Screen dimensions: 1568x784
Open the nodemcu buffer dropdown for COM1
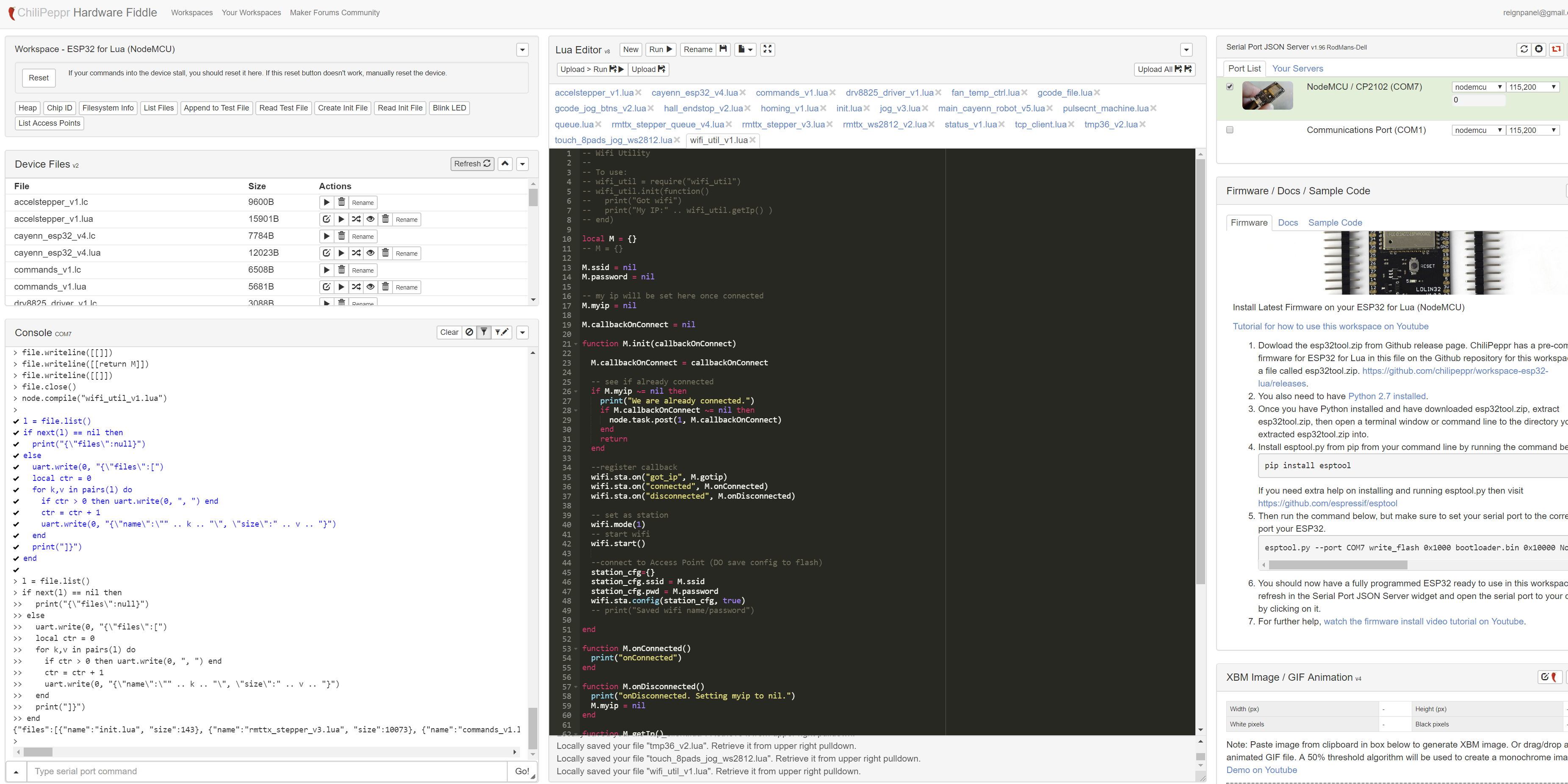click(x=1478, y=130)
